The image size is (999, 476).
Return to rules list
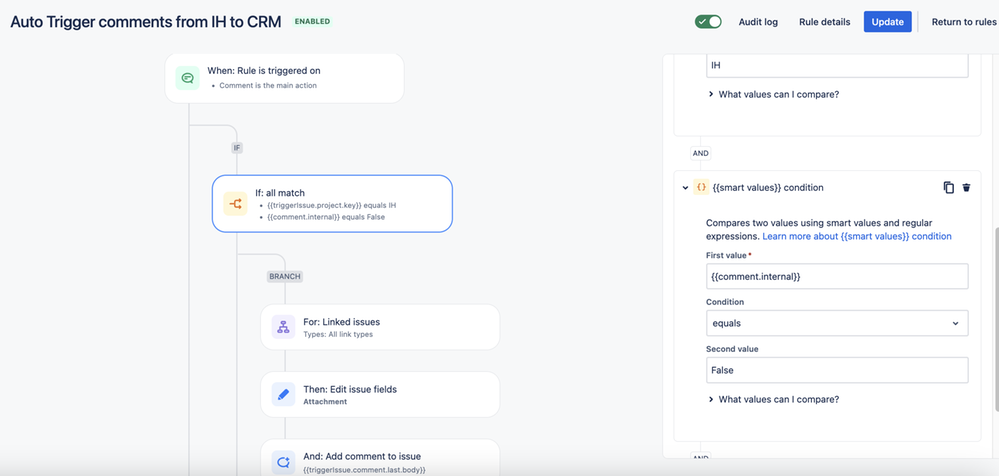point(964,22)
